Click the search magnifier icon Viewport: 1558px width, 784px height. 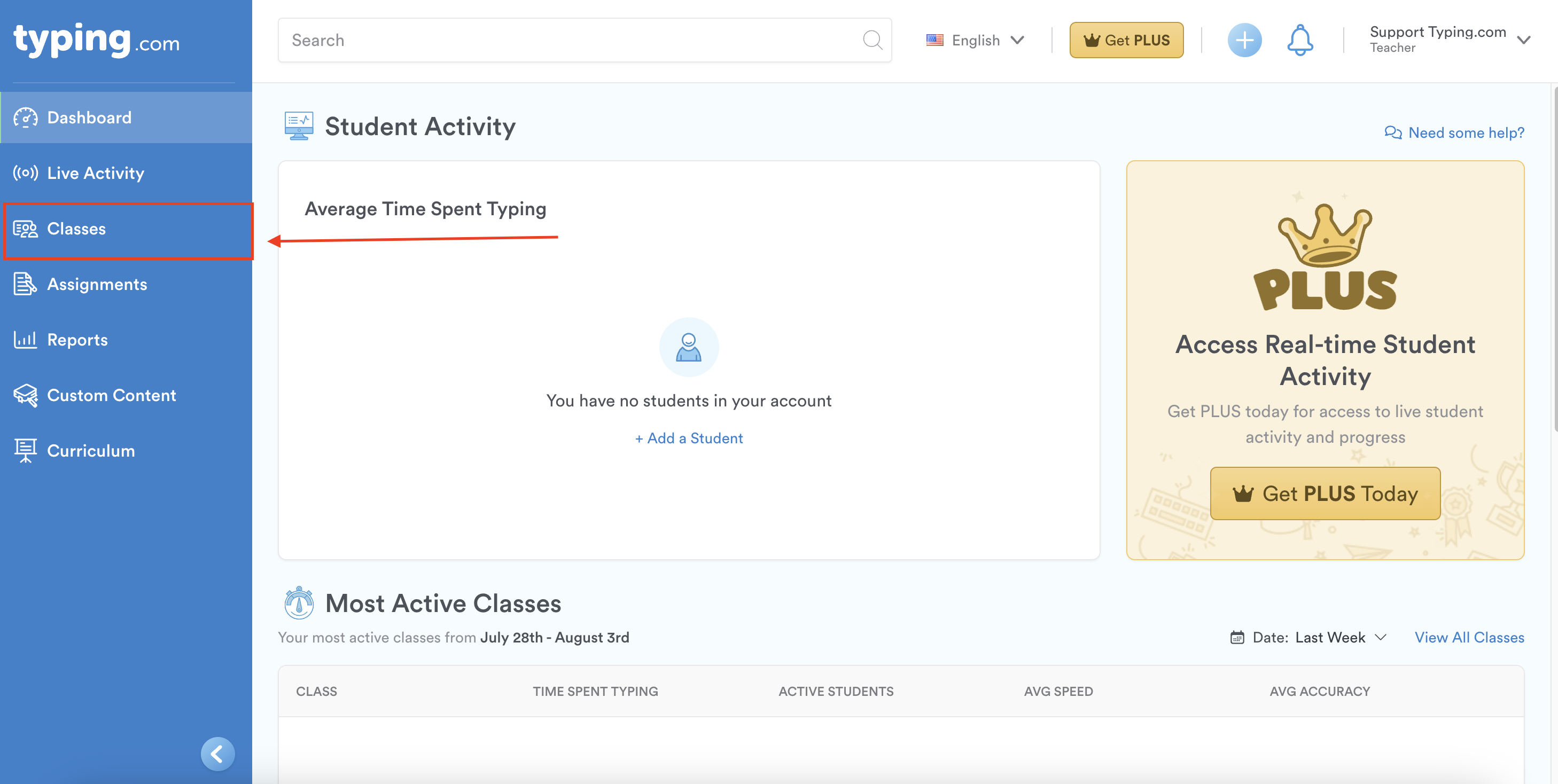coord(871,41)
